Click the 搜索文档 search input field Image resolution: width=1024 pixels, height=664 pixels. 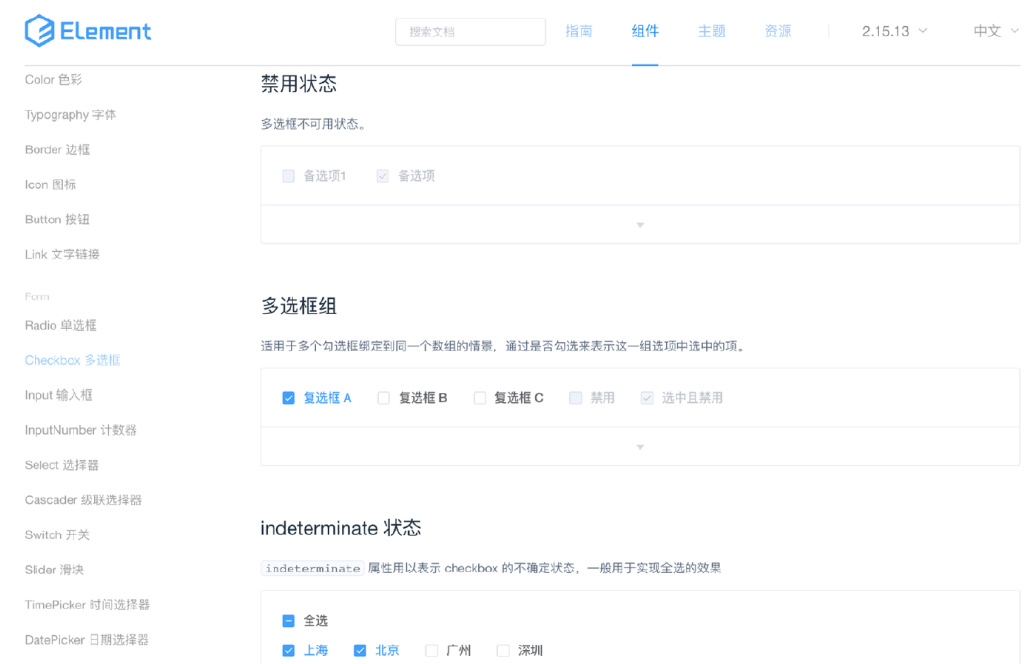pos(470,31)
